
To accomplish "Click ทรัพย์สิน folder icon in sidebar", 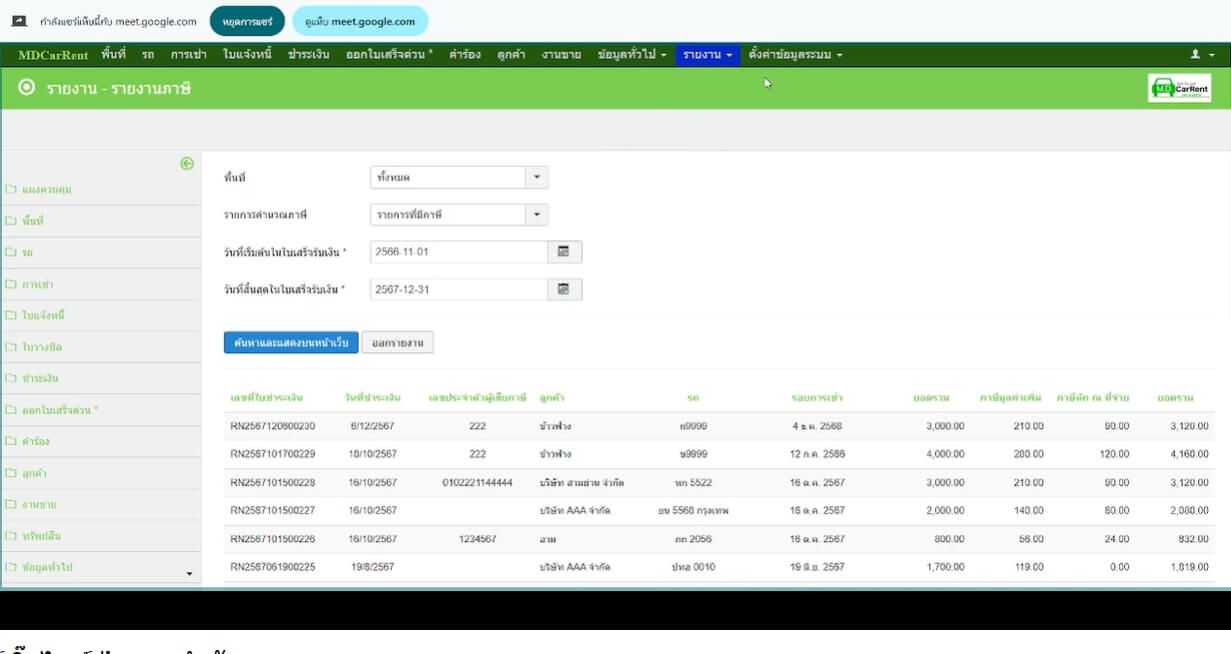I will tap(10, 536).
